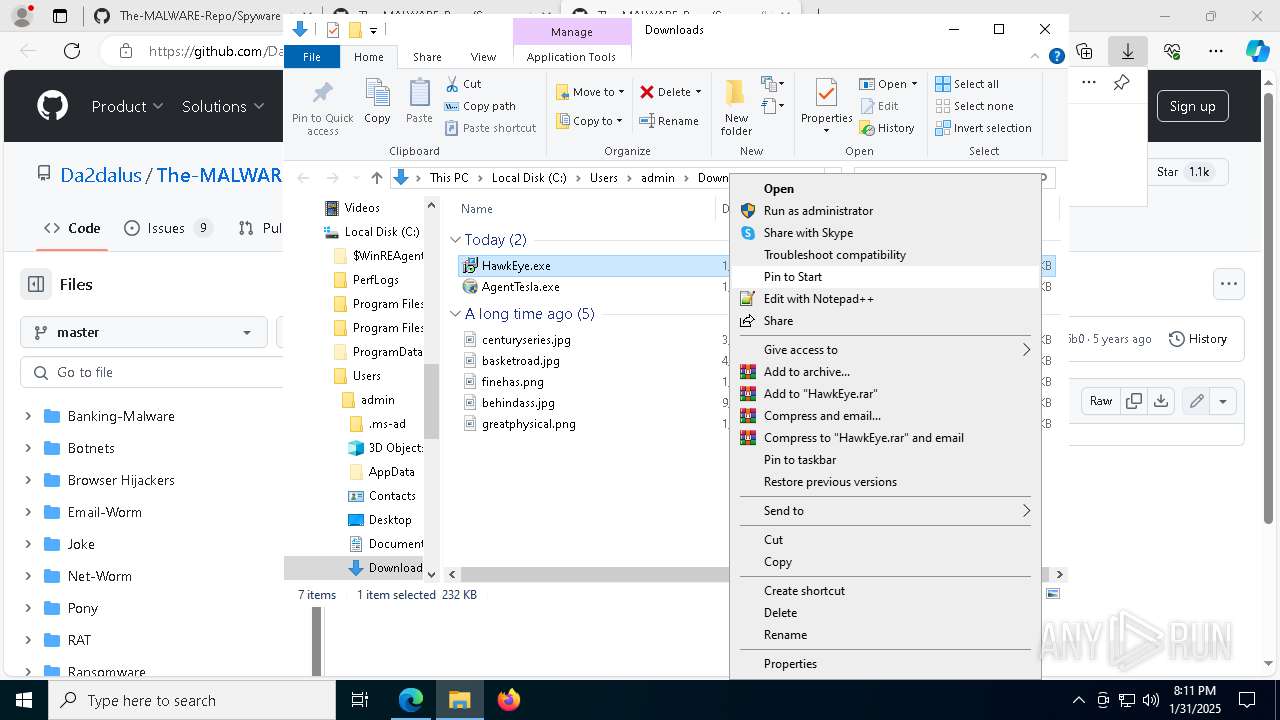Viewport: 1280px width, 720px height.
Task: Open Task View on taskbar
Action: tap(360, 700)
